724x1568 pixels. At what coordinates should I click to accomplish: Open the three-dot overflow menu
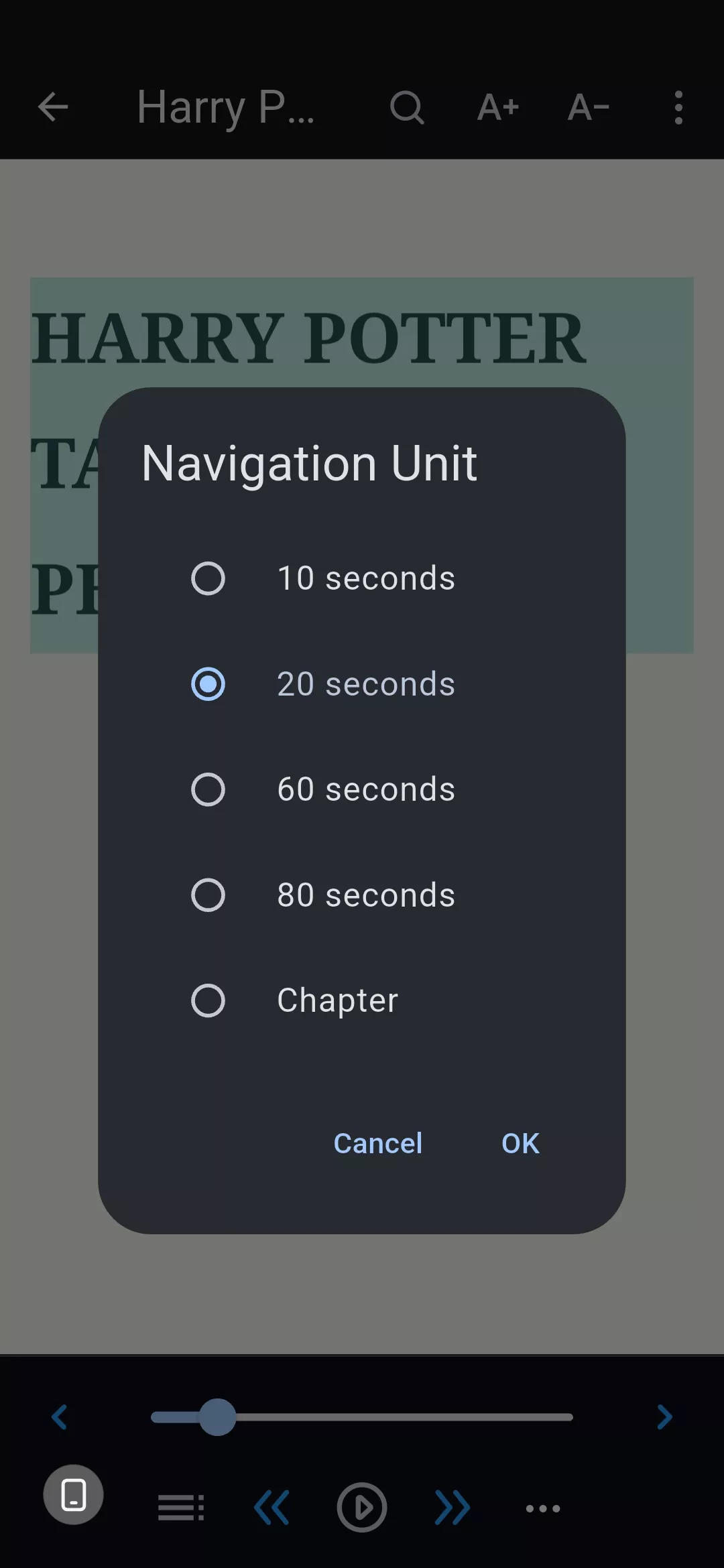pos(678,107)
